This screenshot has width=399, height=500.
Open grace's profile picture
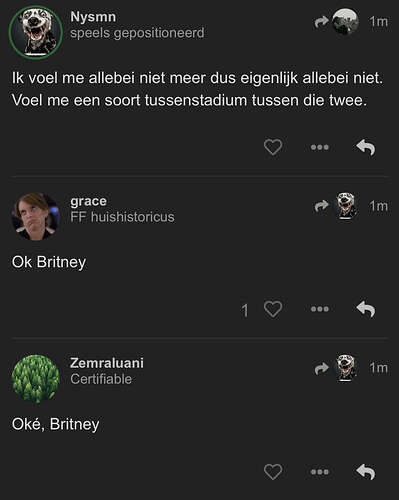click(36, 216)
